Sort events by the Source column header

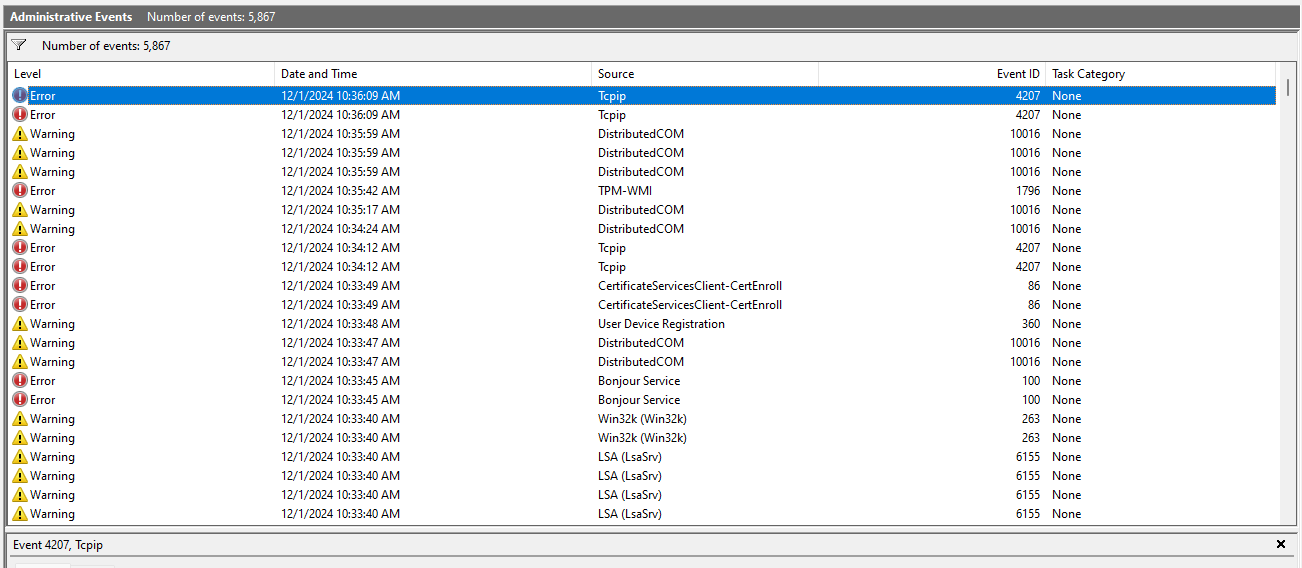(x=705, y=74)
